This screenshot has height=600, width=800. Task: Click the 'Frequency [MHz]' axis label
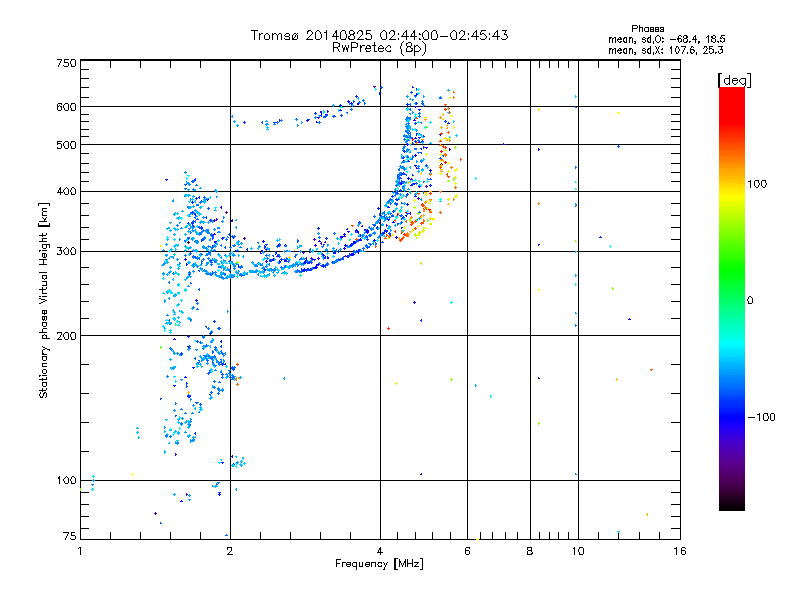click(x=379, y=564)
